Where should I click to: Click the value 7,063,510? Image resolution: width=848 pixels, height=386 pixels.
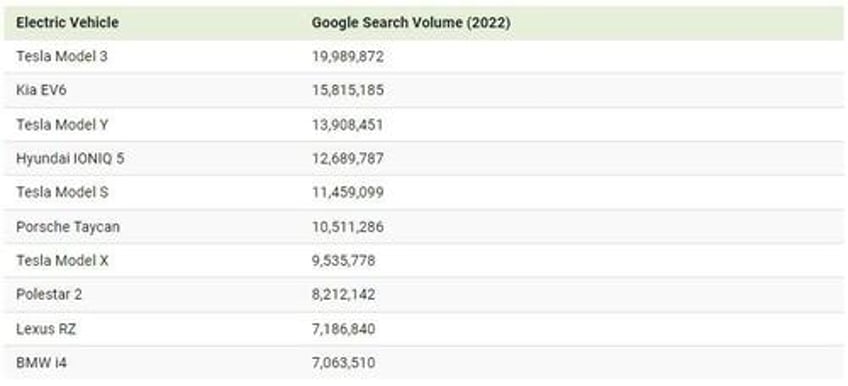click(343, 363)
